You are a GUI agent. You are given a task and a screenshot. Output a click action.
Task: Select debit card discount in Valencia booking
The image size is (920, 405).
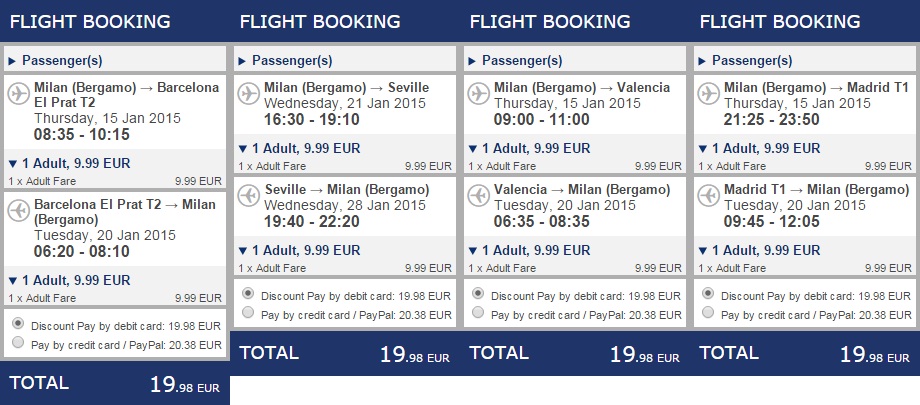pos(477,294)
